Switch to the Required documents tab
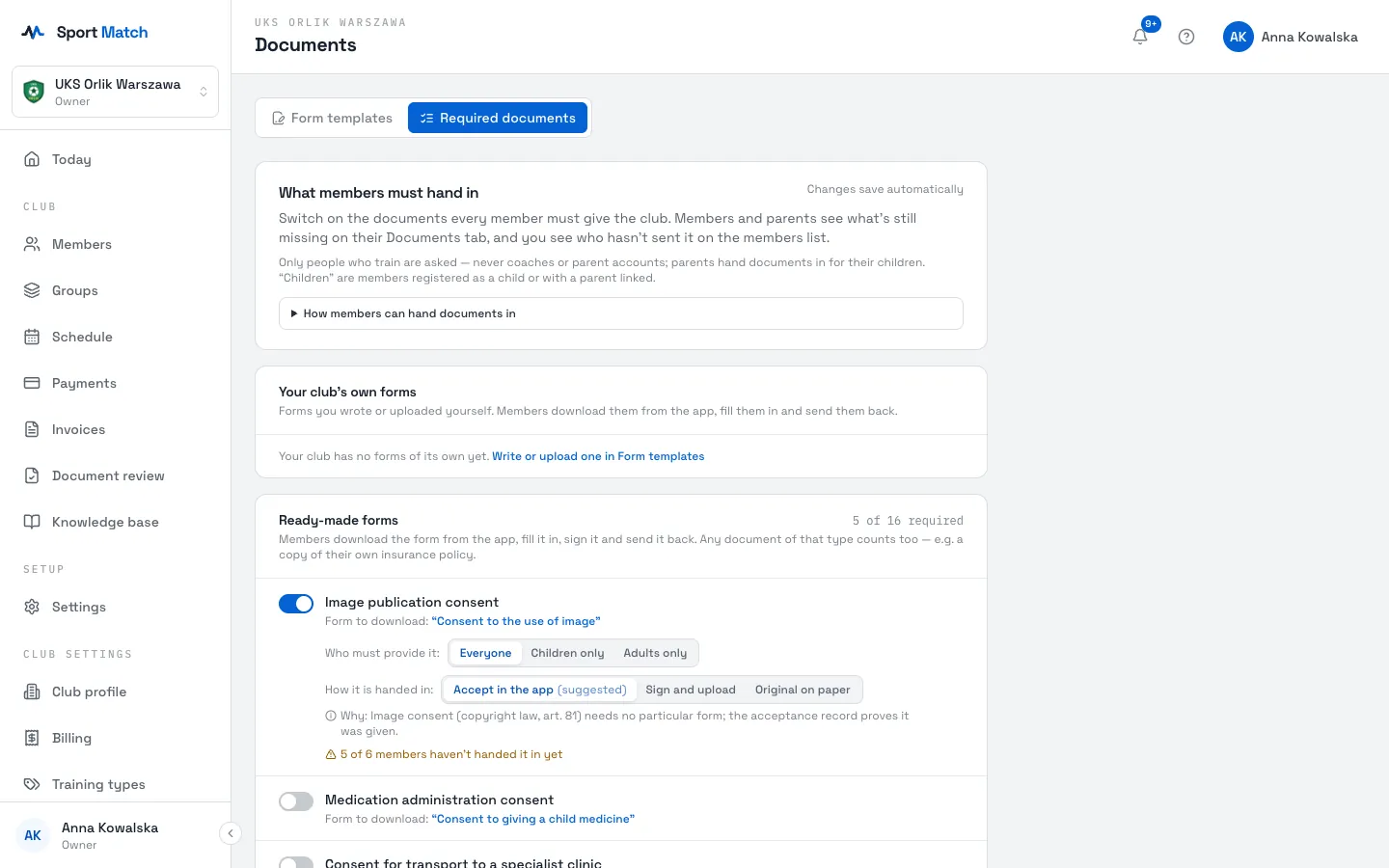Screen dimensions: 1389x868 (498, 118)
